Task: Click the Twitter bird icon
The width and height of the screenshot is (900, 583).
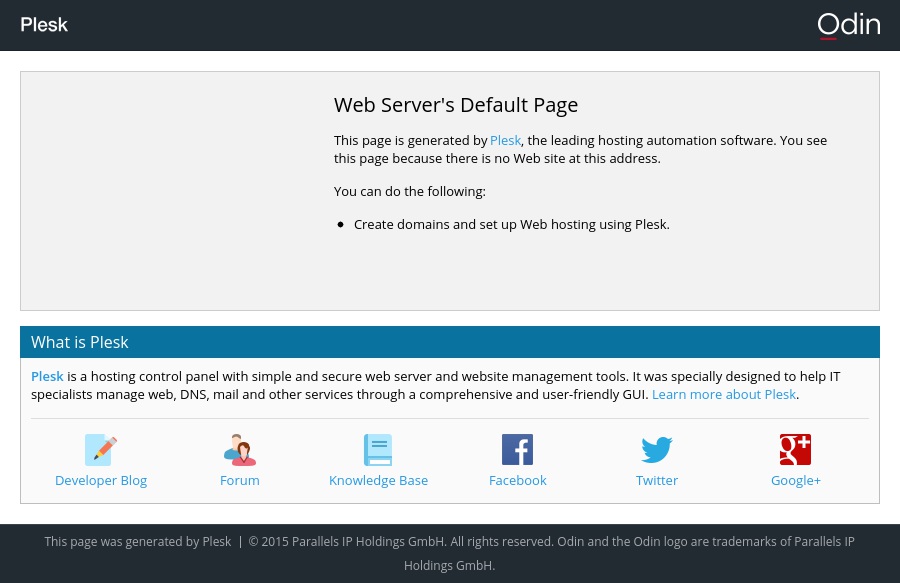Action: coord(657,450)
